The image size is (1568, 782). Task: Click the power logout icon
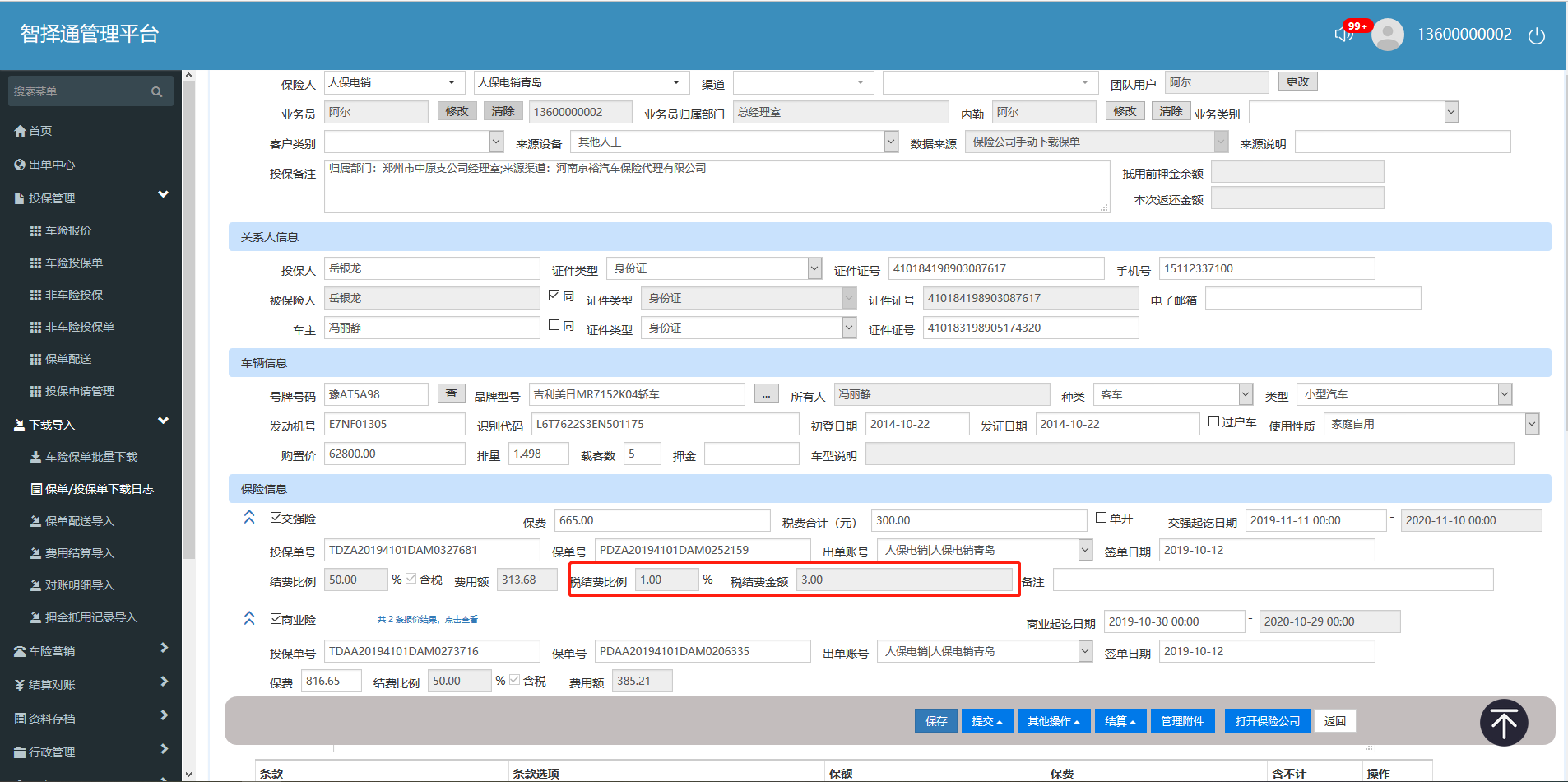pyautogui.click(x=1536, y=35)
